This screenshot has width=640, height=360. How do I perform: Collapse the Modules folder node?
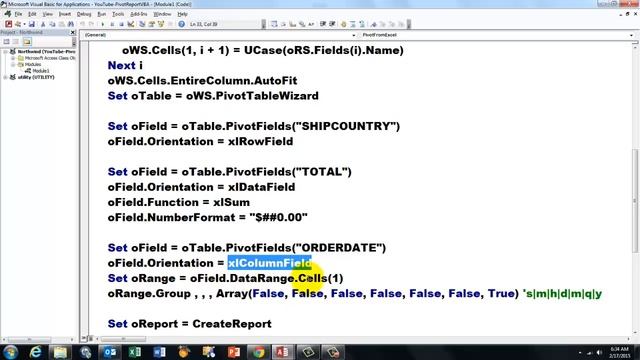tap(13, 64)
